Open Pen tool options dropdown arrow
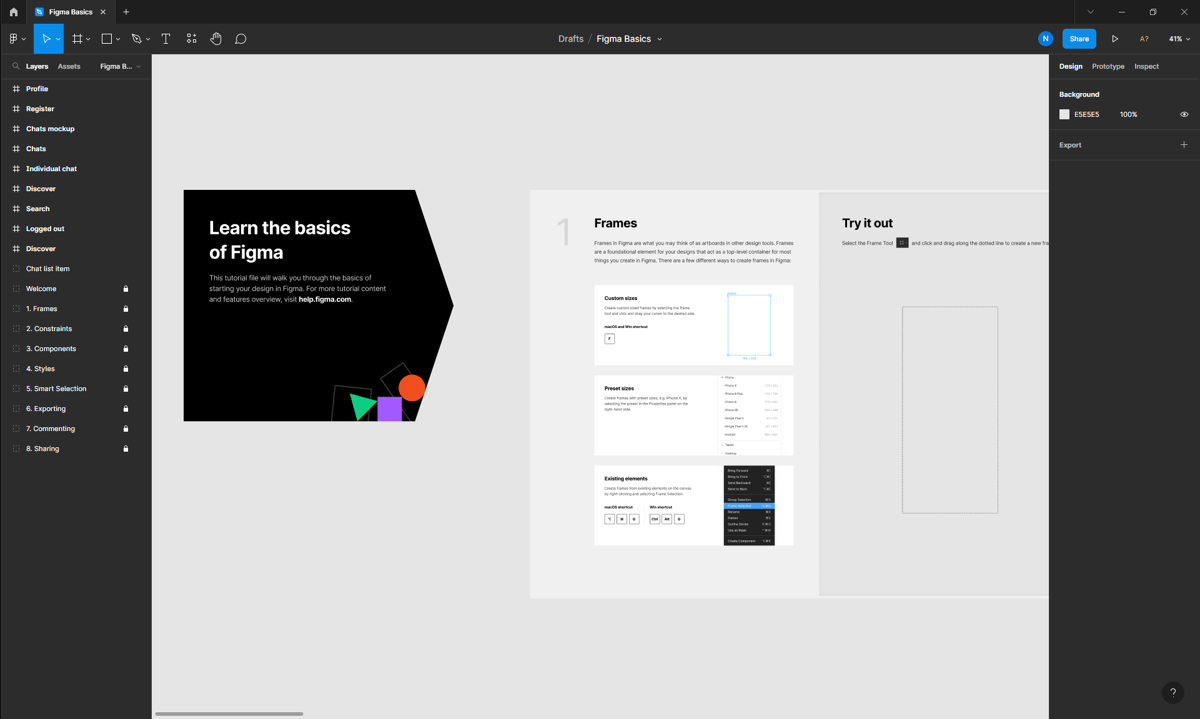This screenshot has width=1200, height=719. pos(148,40)
